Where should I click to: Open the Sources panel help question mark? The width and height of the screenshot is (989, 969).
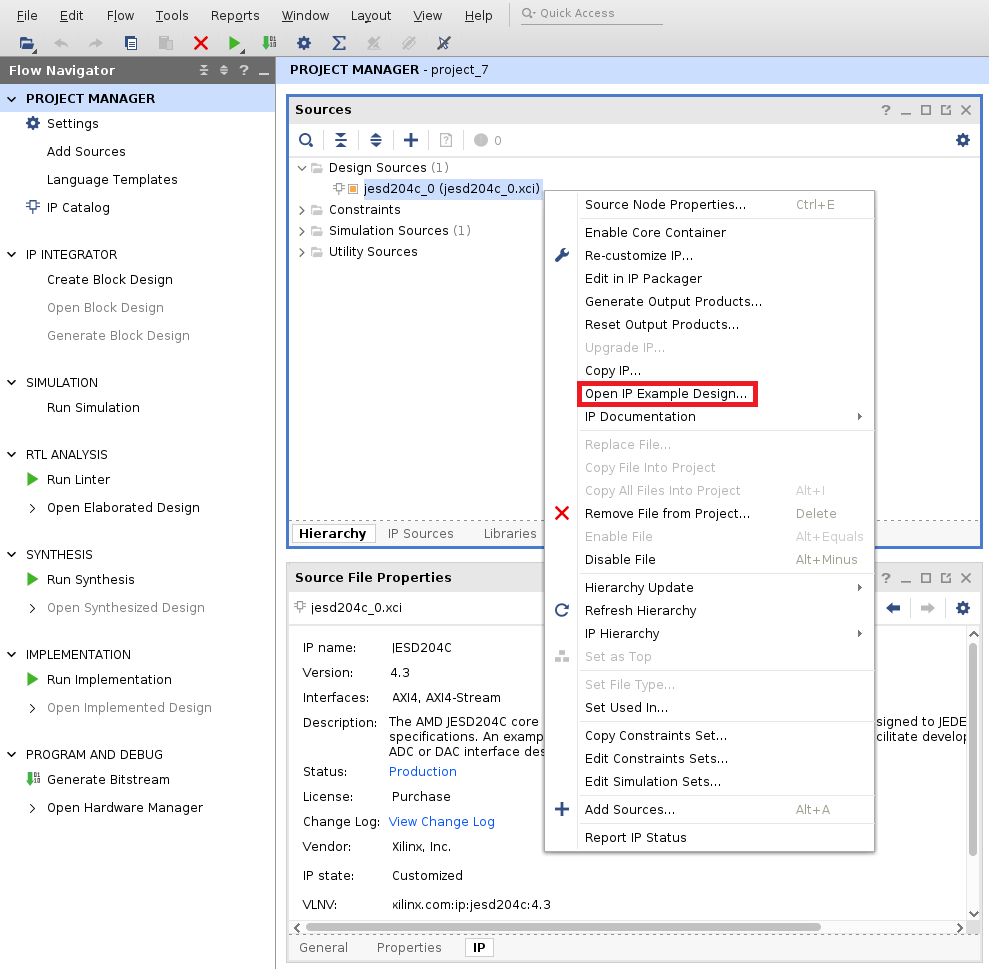pos(886,110)
